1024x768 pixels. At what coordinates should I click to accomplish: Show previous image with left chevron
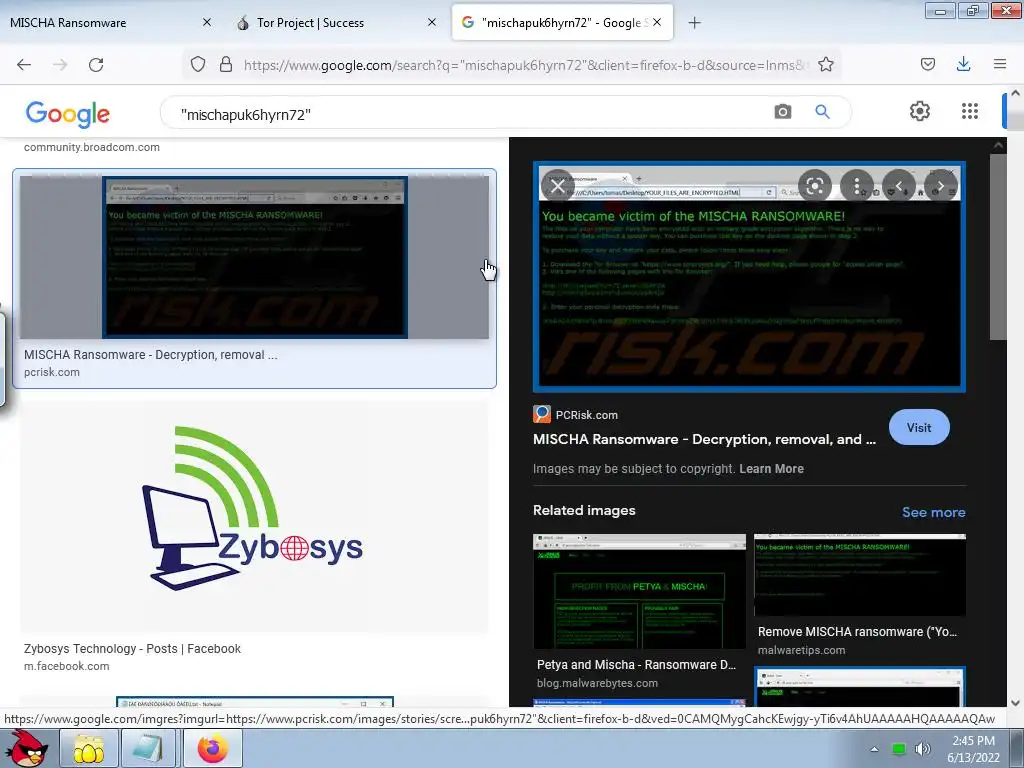(x=899, y=186)
